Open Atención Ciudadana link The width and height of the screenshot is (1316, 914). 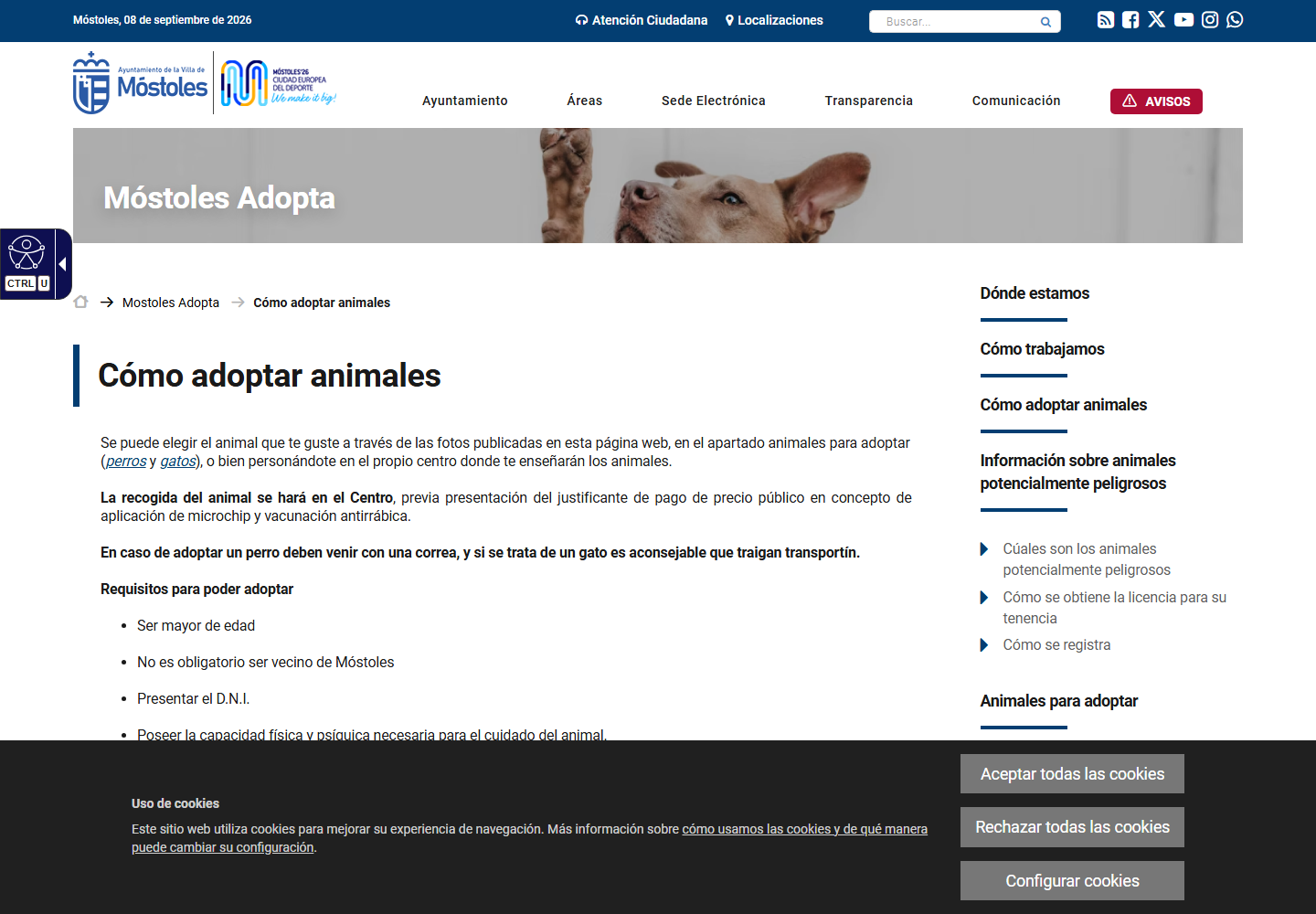642,20
